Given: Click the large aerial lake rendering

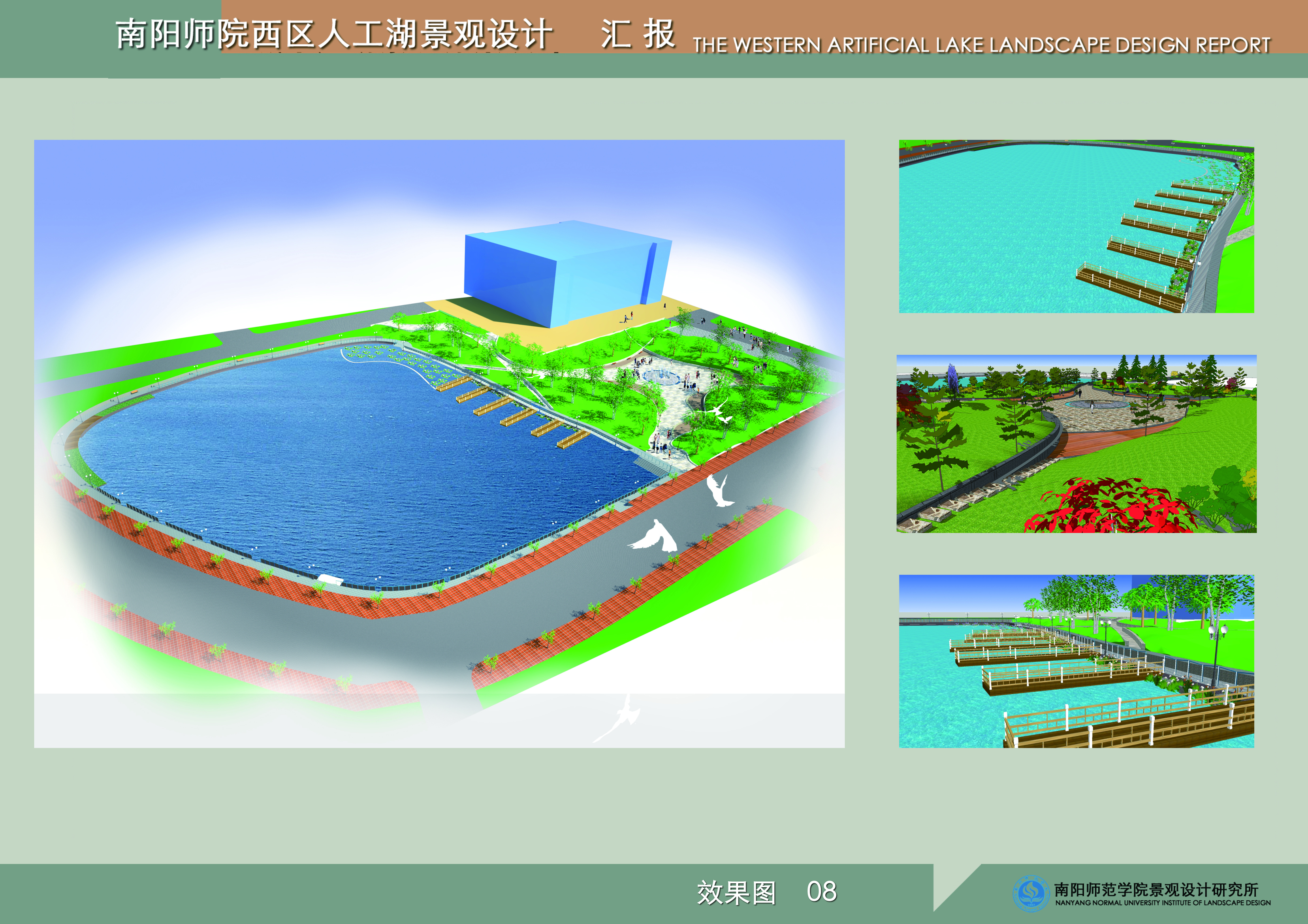Looking at the screenshot, I should pos(439,444).
